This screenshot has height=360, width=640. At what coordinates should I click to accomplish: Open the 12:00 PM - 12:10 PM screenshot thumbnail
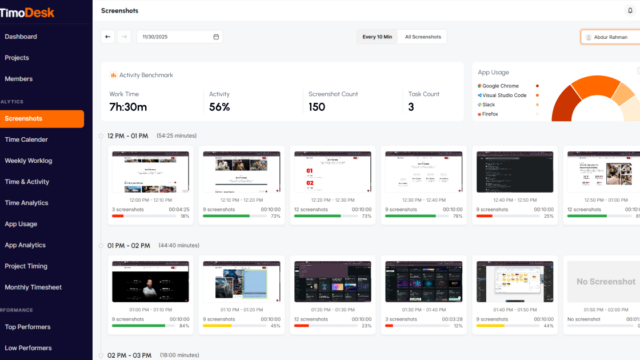[x=151, y=172]
